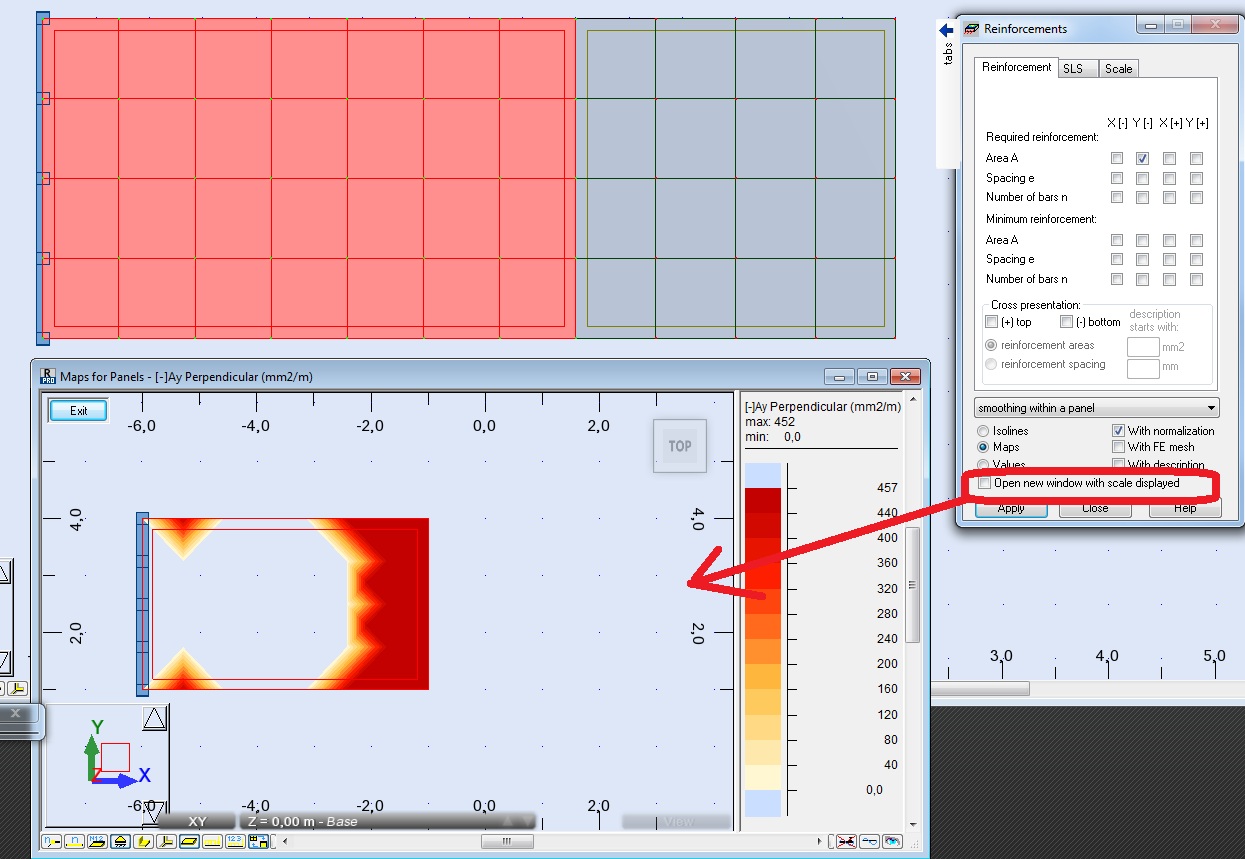Click level down arrow in Z selector
The height and width of the screenshot is (859, 1245).
coord(528,821)
